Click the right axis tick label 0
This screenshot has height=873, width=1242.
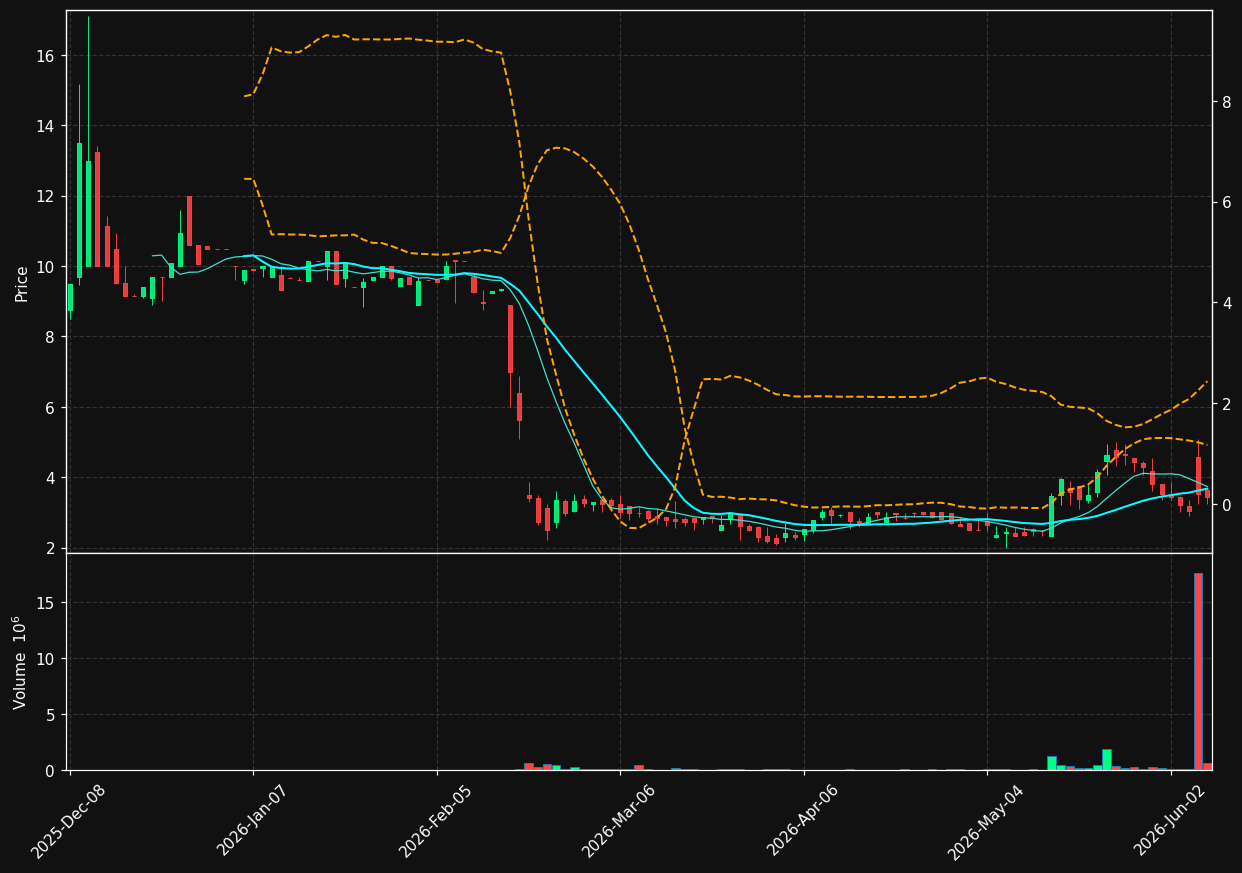1227,505
